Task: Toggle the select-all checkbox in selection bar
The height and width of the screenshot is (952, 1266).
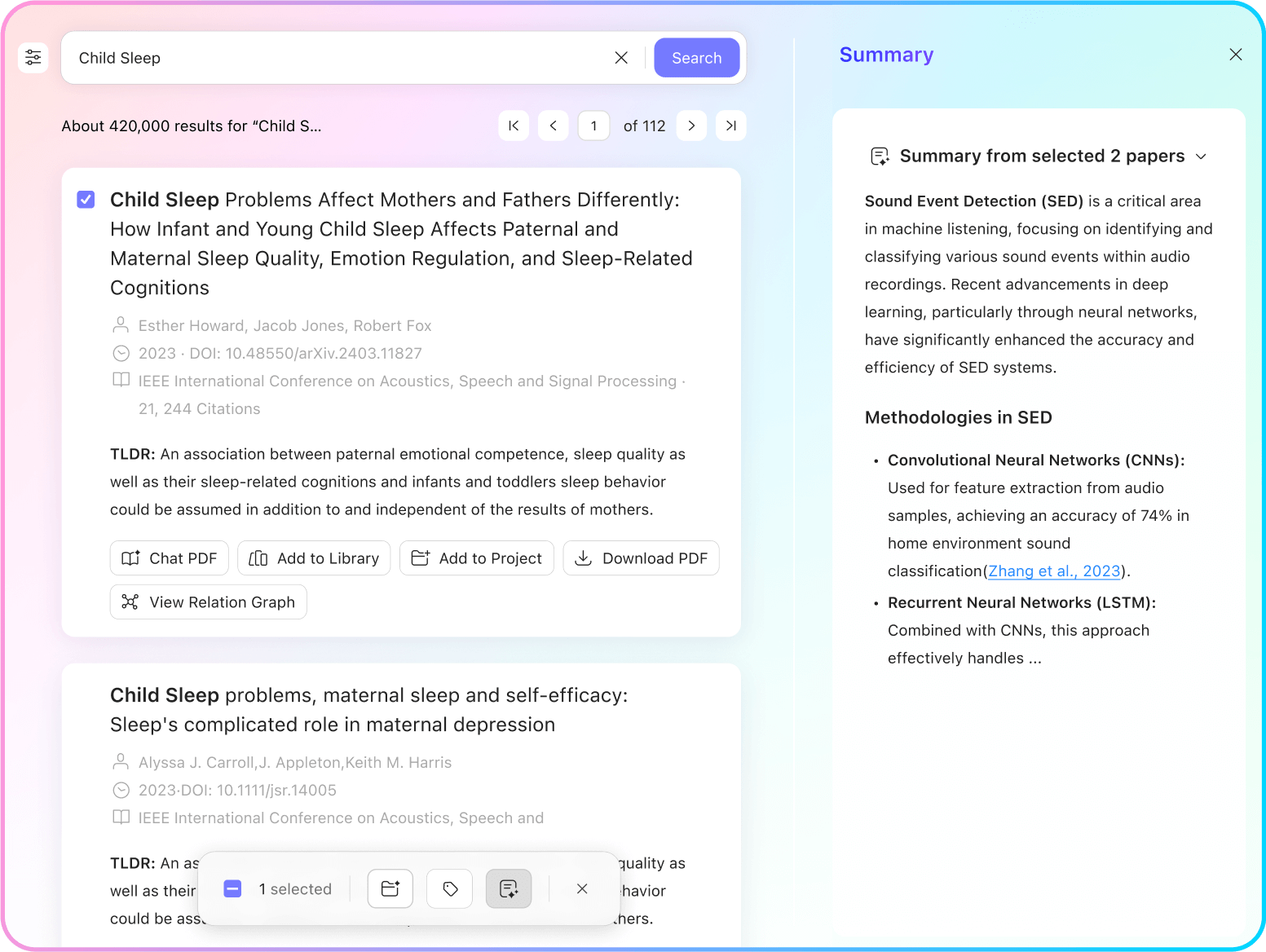Action: pyautogui.click(x=232, y=888)
